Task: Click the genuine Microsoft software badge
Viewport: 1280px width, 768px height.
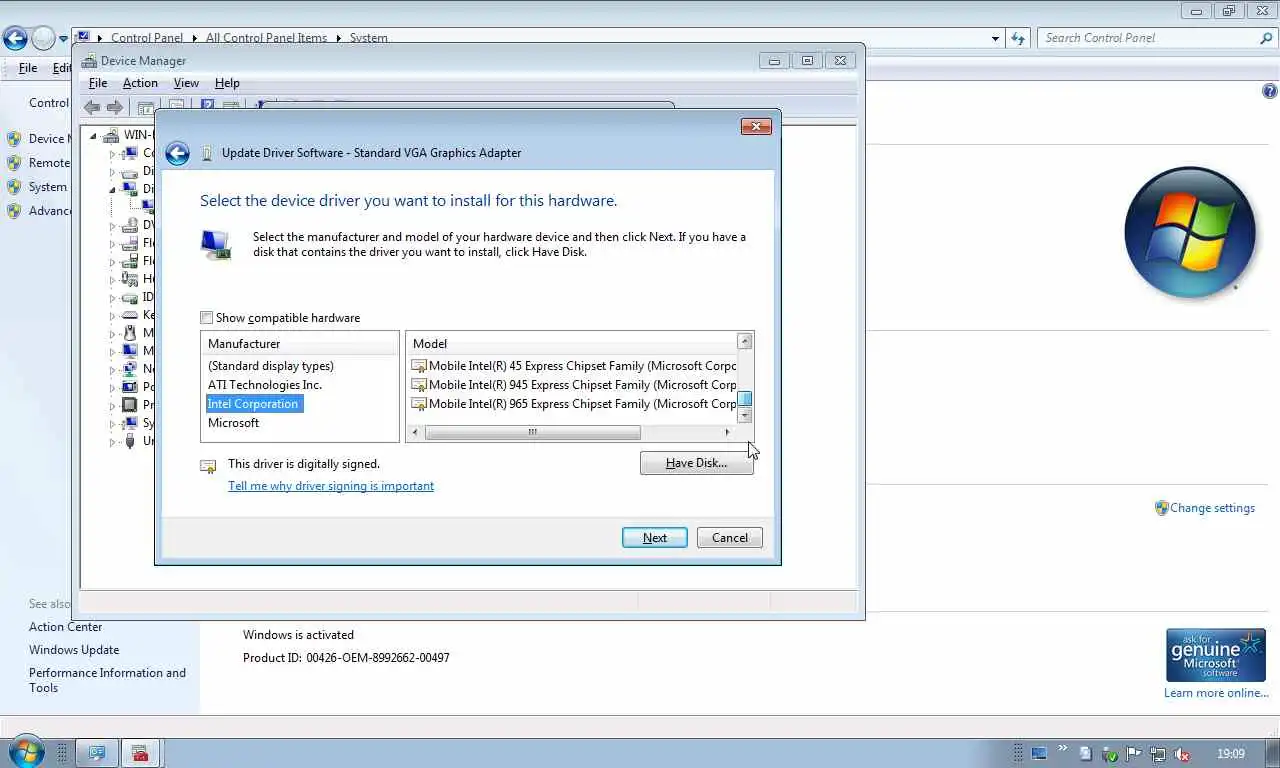Action: click(1216, 655)
